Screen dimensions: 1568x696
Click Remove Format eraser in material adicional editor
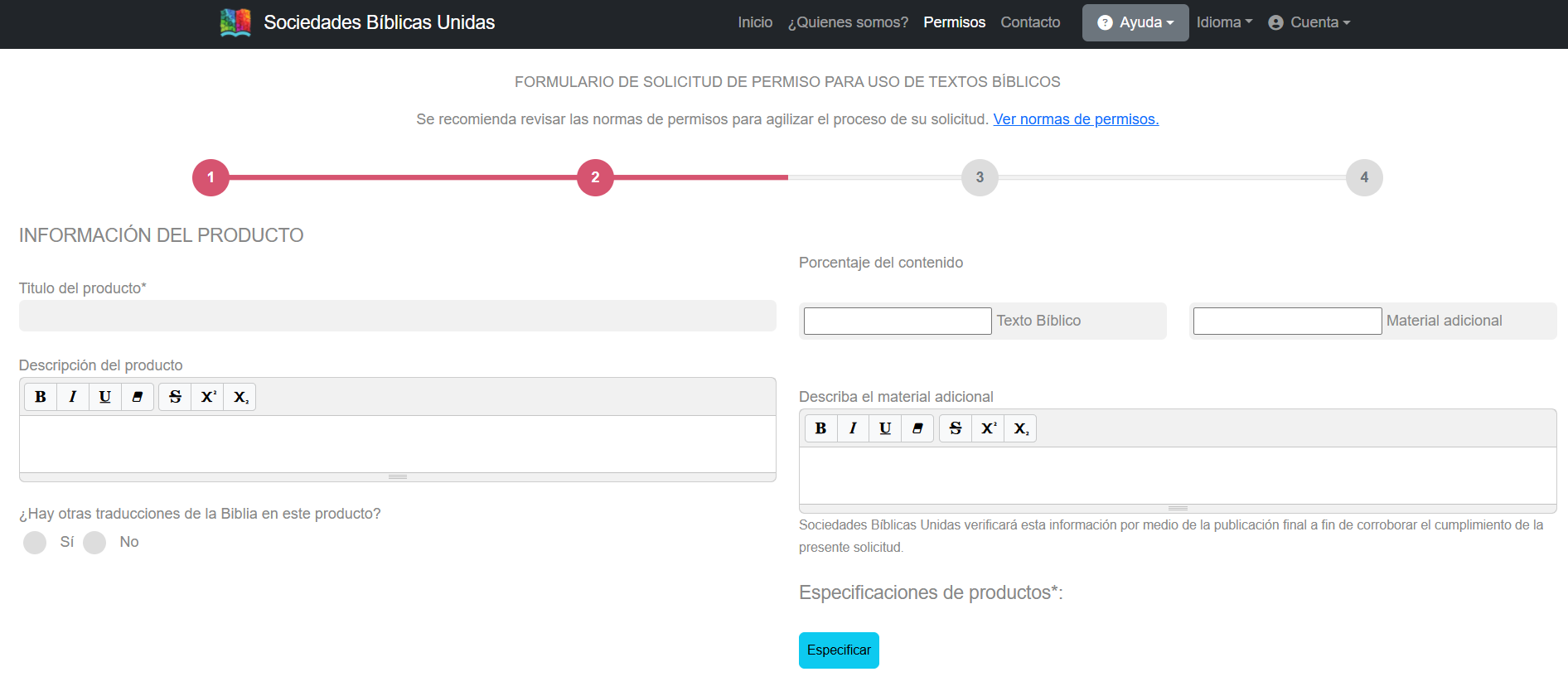pyautogui.click(x=917, y=428)
